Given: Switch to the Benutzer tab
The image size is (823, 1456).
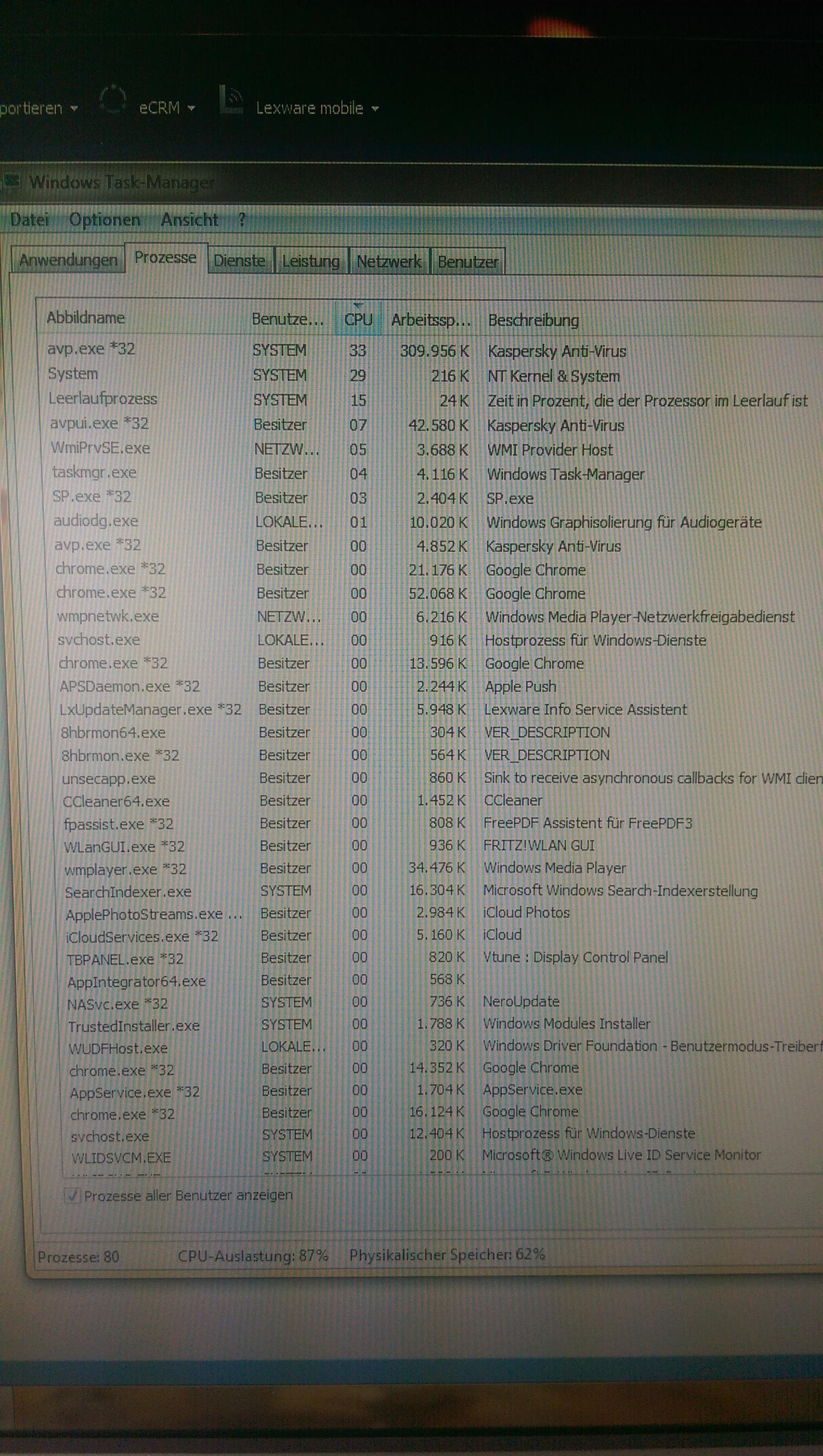Looking at the screenshot, I should pyautogui.click(x=468, y=262).
